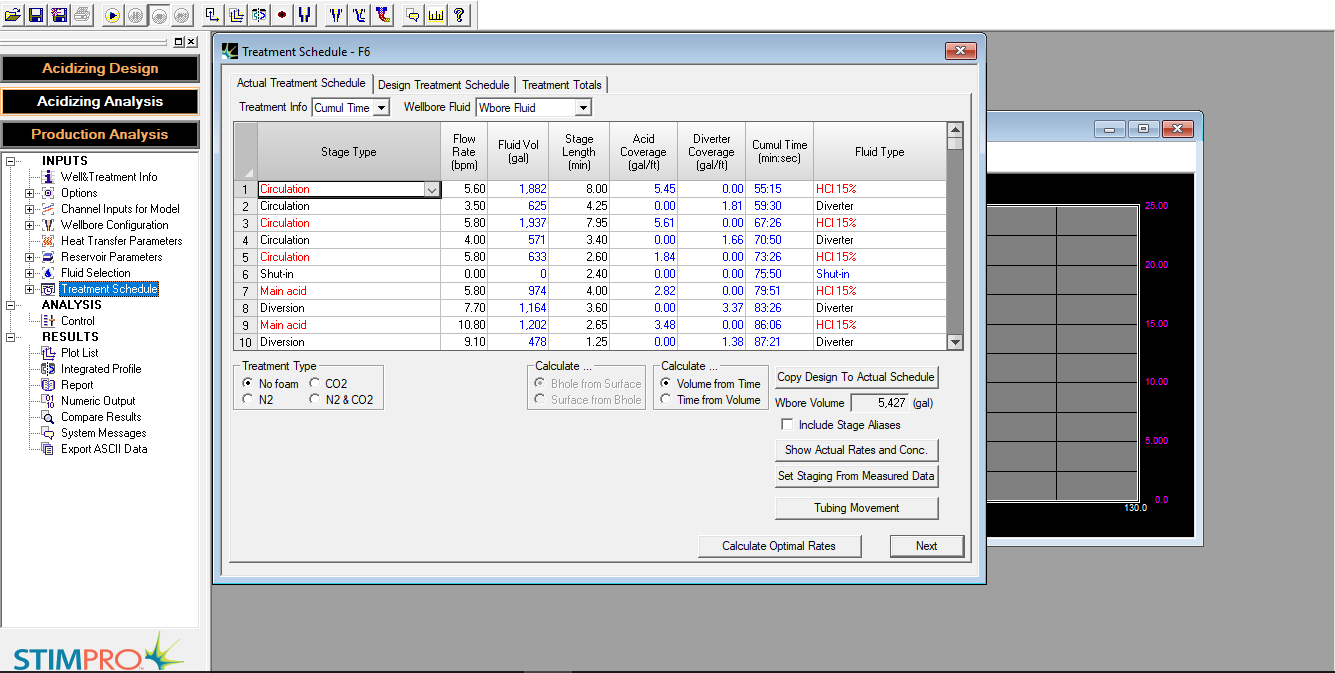Enable the Include Stage Aliases checkbox
The height and width of the screenshot is (673, 1335).
point(787,425)
